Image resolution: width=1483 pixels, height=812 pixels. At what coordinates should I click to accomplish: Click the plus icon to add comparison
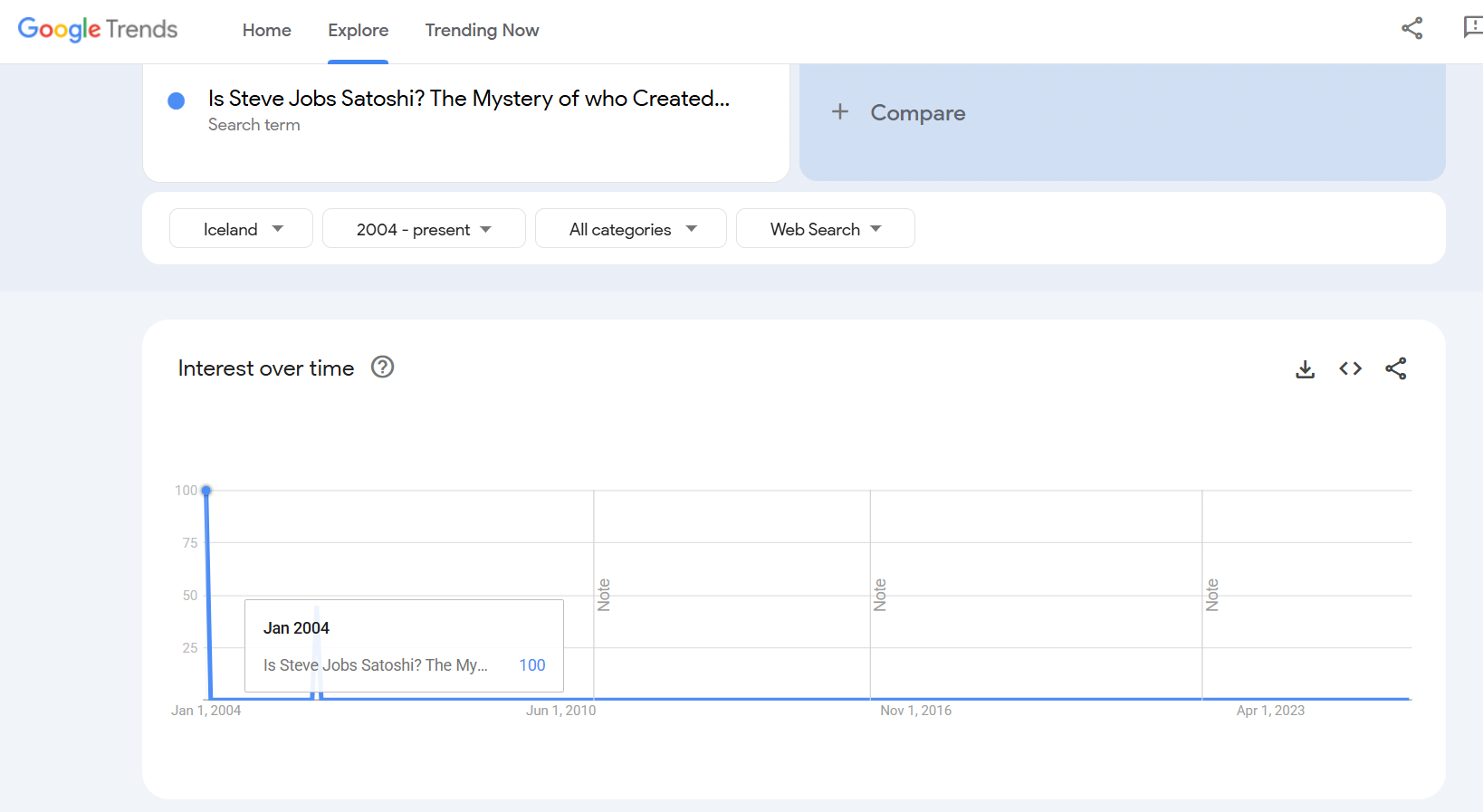[840, 111]
